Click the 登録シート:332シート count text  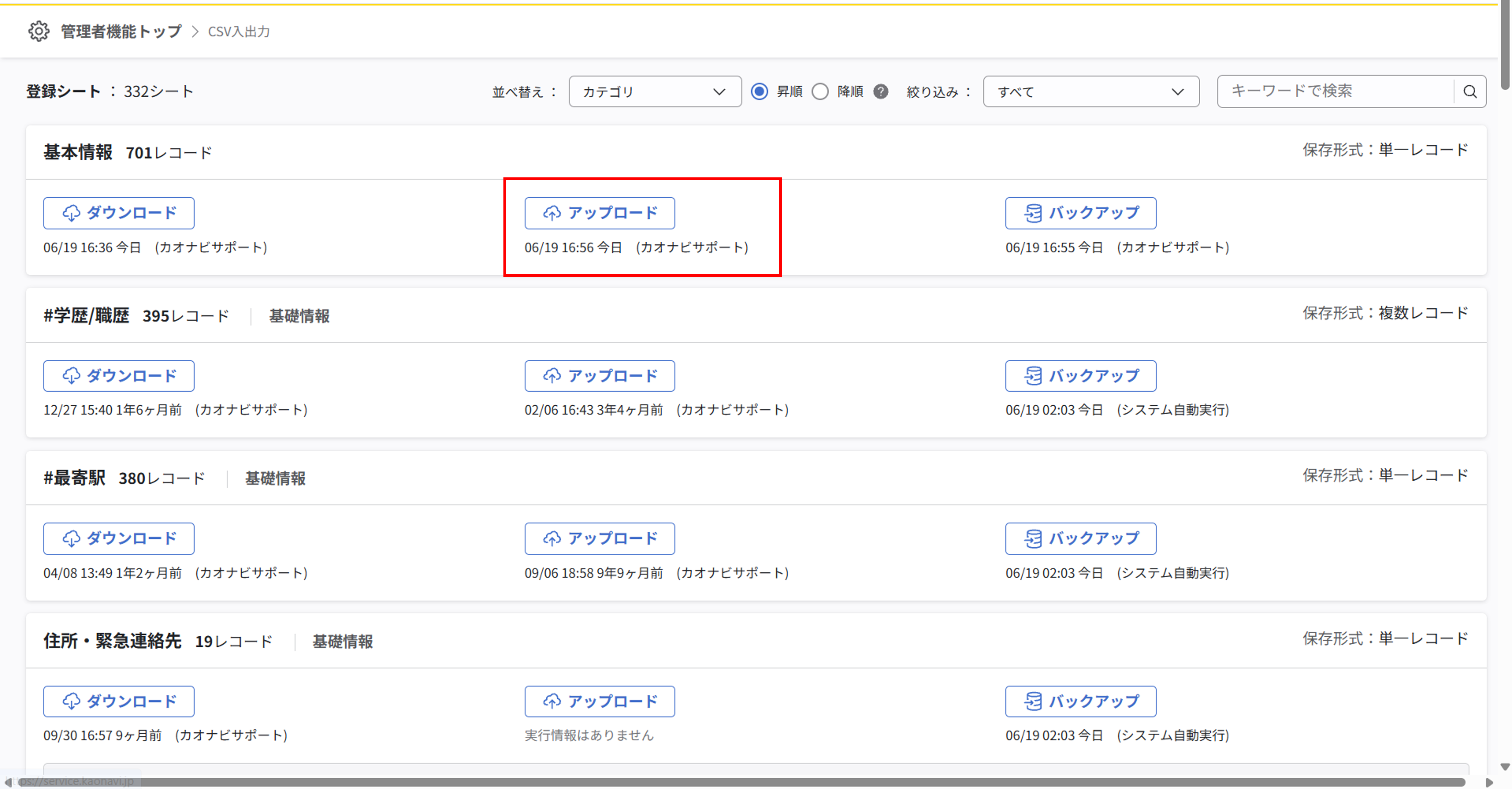pyautogui.click(x=110, y=91)
